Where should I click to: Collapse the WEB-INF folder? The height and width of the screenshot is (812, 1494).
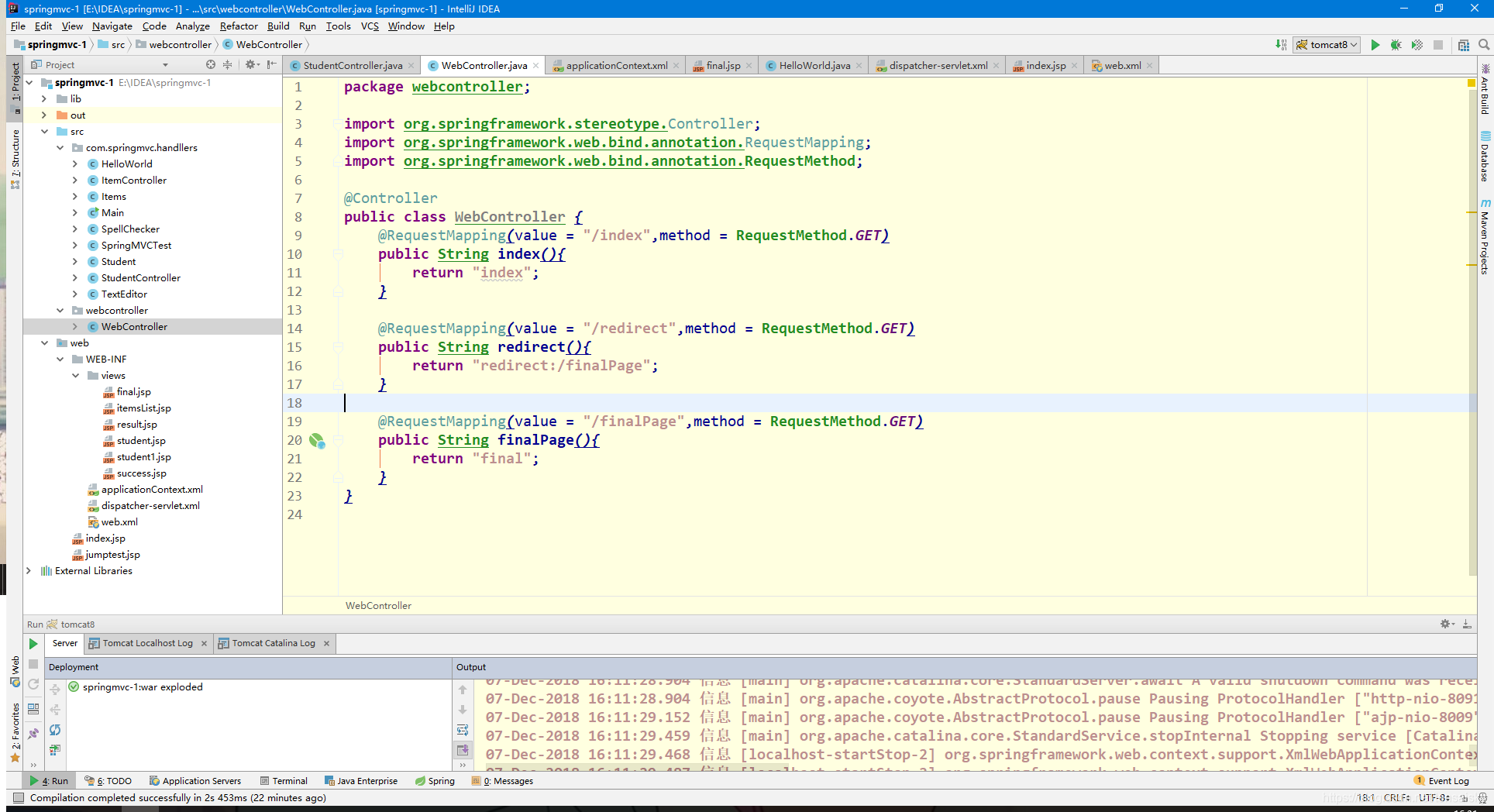[x=60, y=359]
